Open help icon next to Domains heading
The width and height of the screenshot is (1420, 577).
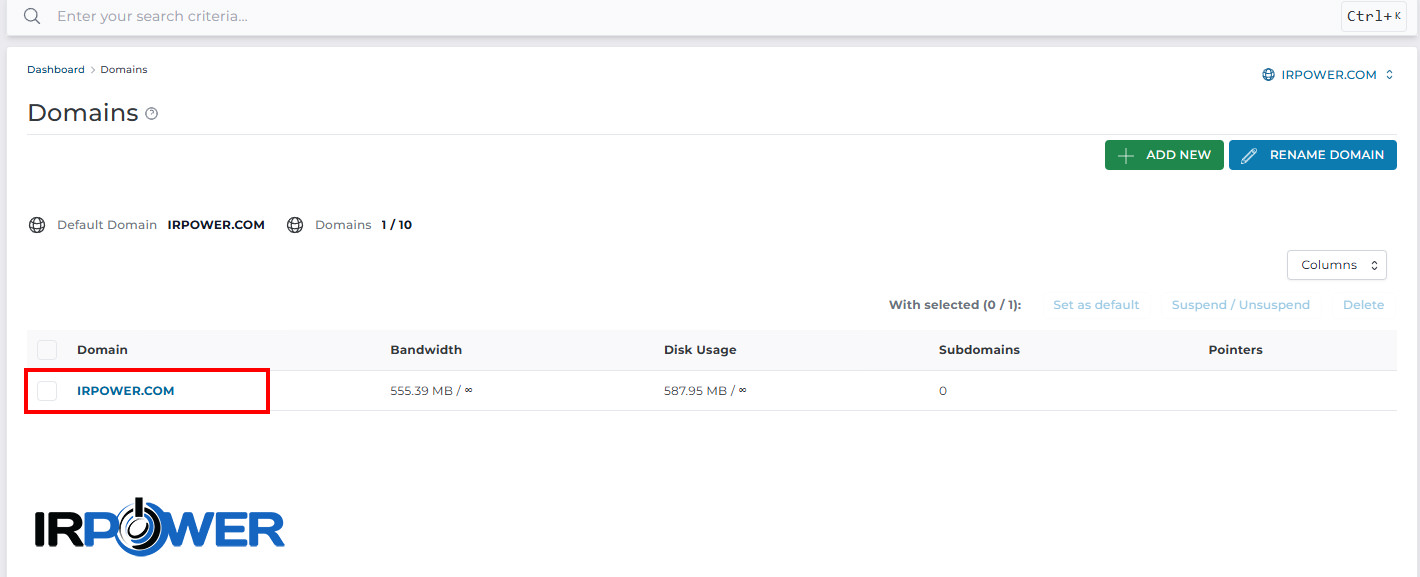(152, 114)
